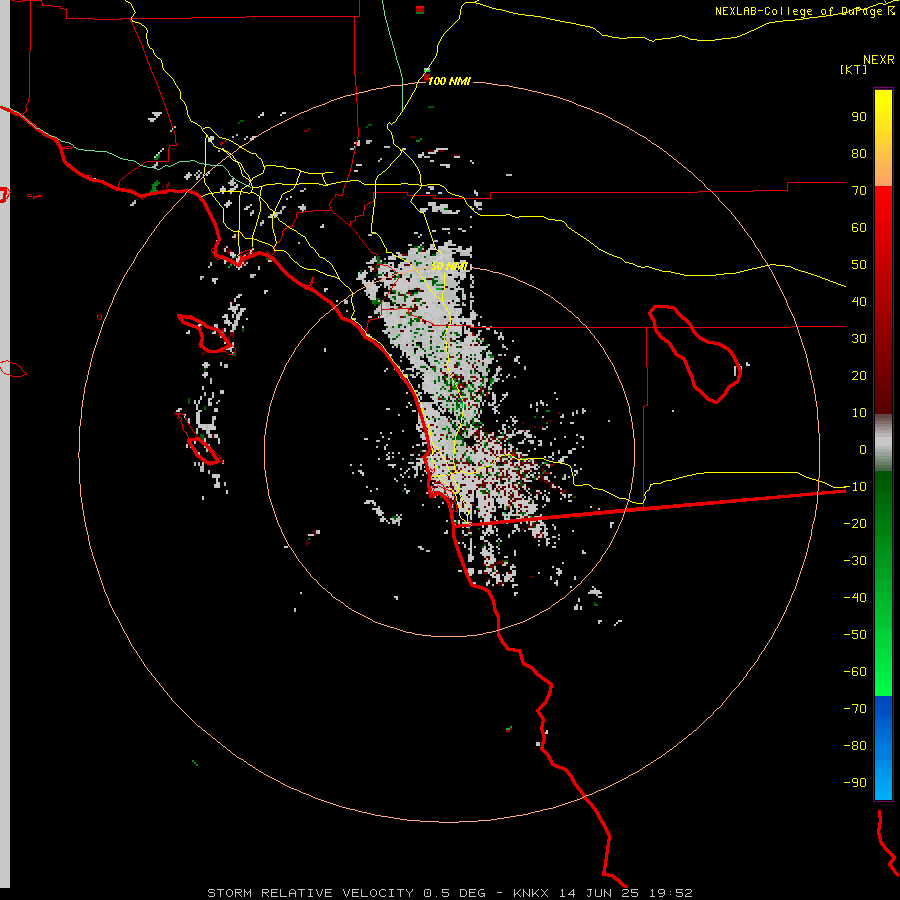Select the -60 kt legend value
900x900 pixels.
coord(855,672)
